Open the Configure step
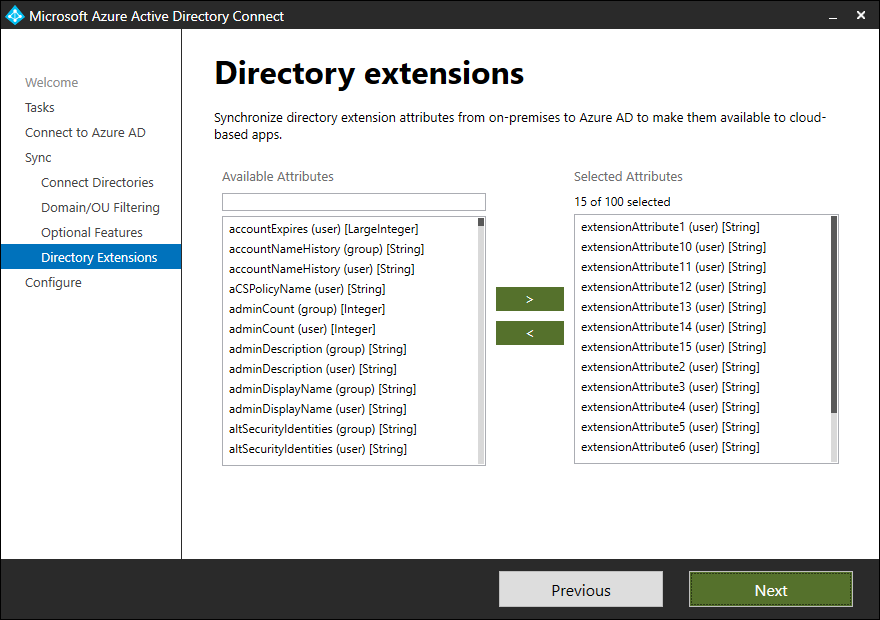The height and width of the screenshot is (620, 880). coord(53,282)
